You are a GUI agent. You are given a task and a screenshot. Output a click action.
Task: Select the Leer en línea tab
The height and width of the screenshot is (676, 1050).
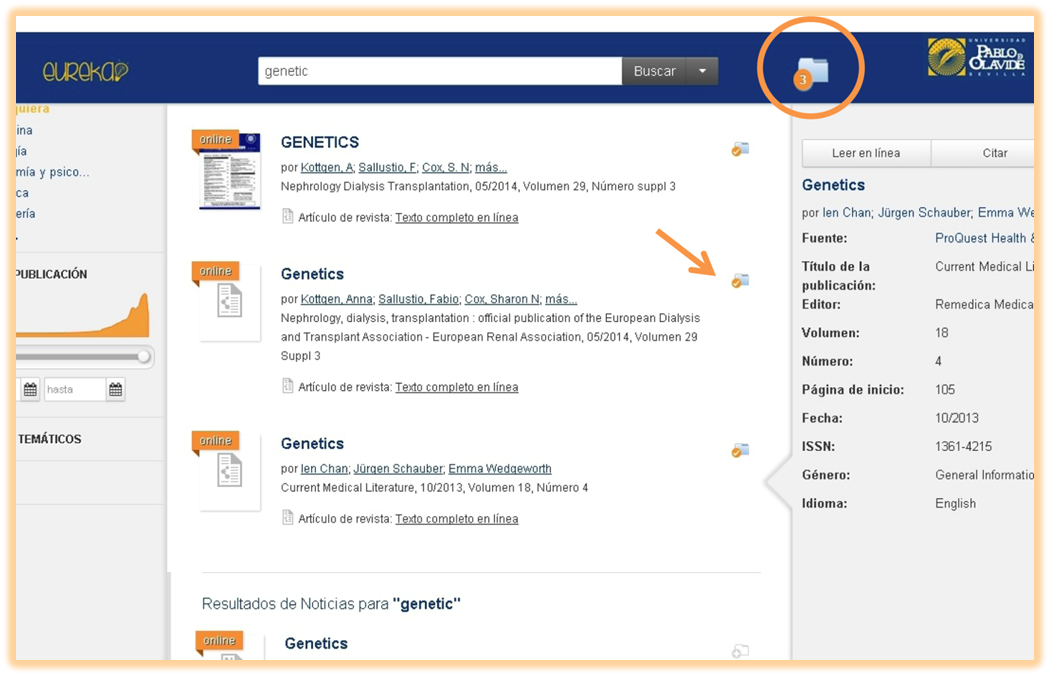(x=865, y=153)
